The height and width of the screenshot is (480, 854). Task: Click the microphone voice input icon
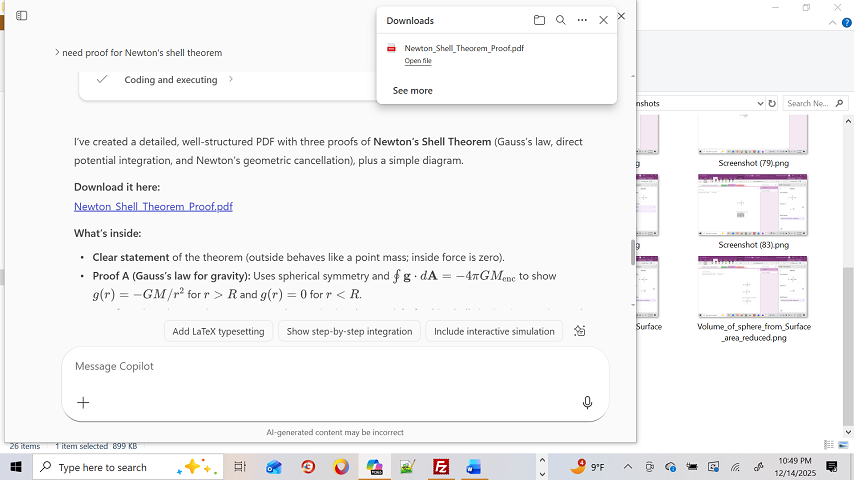587,402
